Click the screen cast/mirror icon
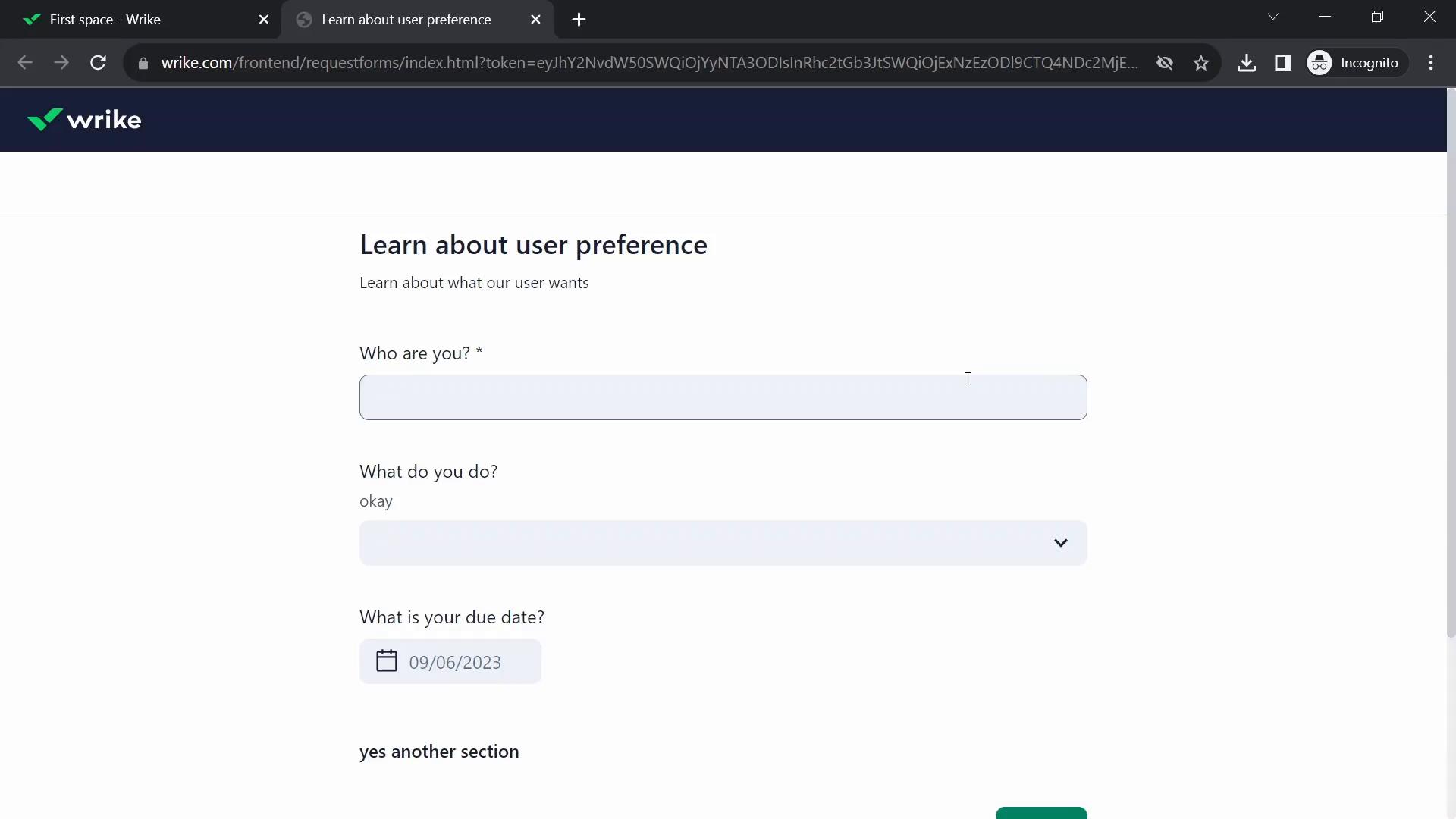The image size is (1456, 819). point(1283,62)
